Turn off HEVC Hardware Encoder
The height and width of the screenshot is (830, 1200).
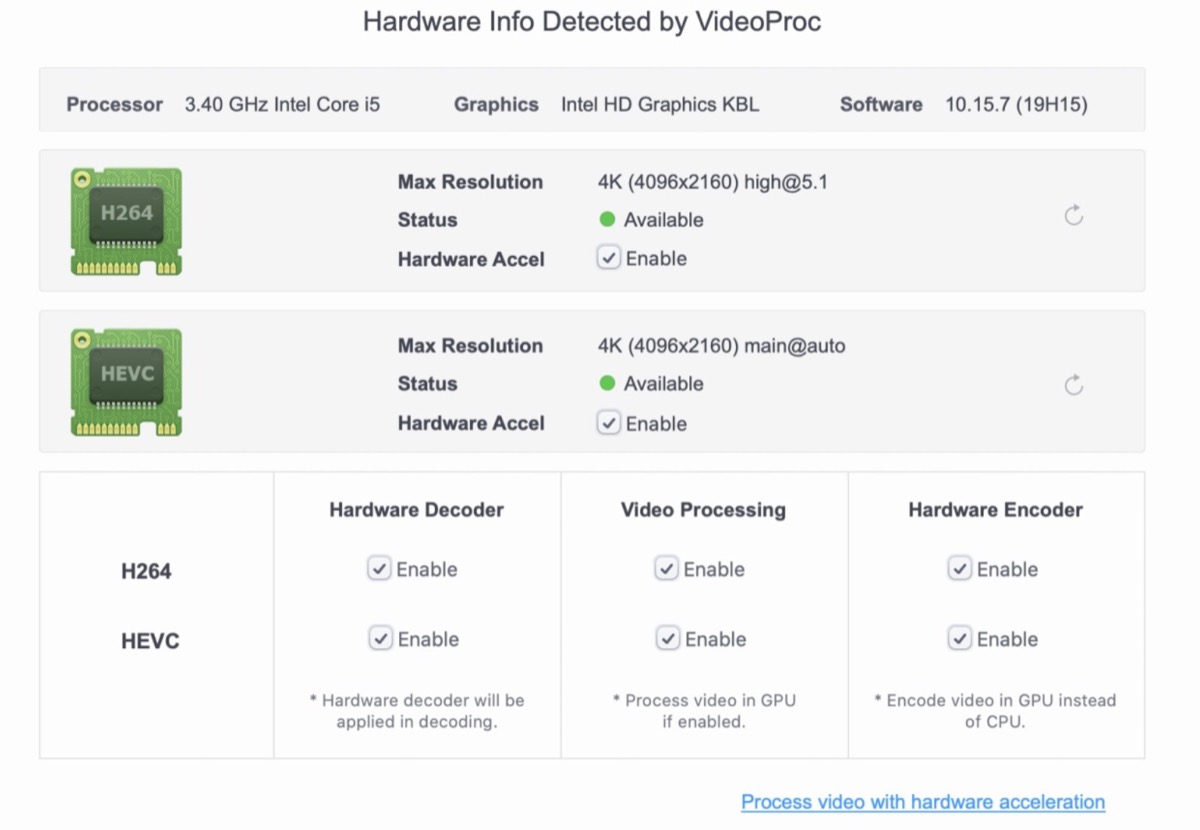click(960, 639)
